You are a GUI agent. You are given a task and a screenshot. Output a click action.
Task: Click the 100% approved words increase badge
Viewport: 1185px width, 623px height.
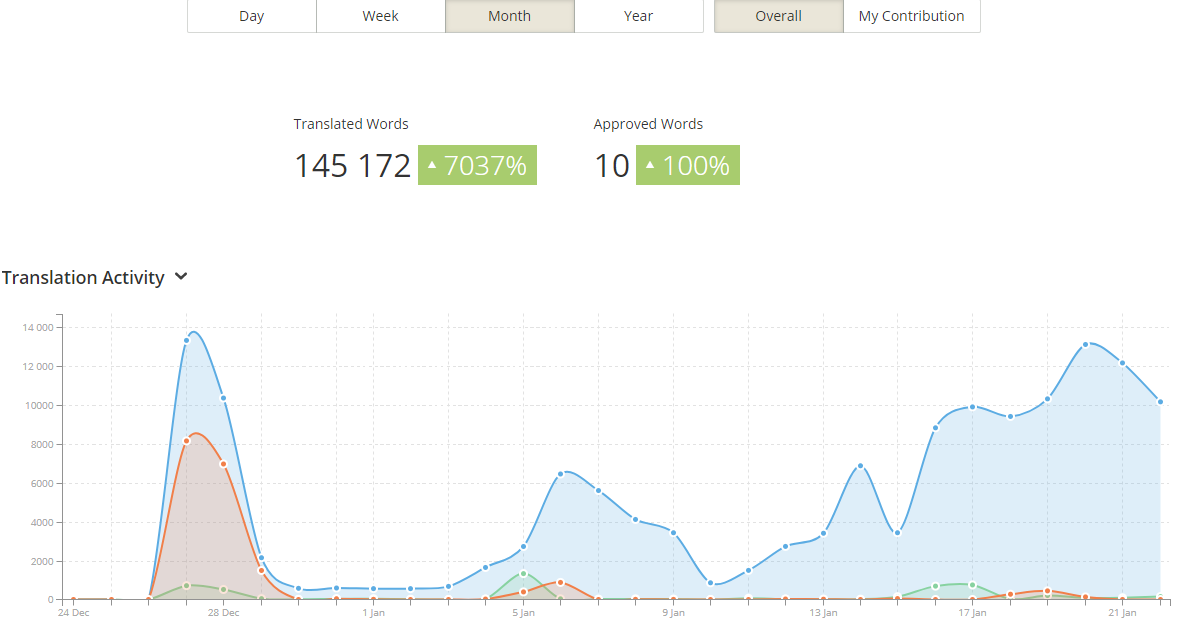(x=688, y=165)
